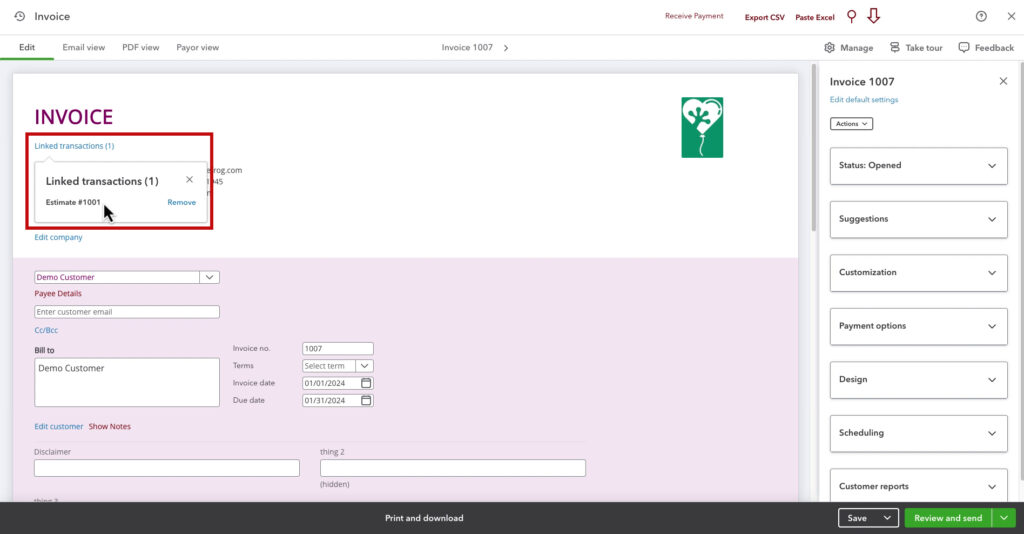Viewport: 1024px width, 534px height.
Task: Expand the Suggestions section
Action: click(918, 219)
